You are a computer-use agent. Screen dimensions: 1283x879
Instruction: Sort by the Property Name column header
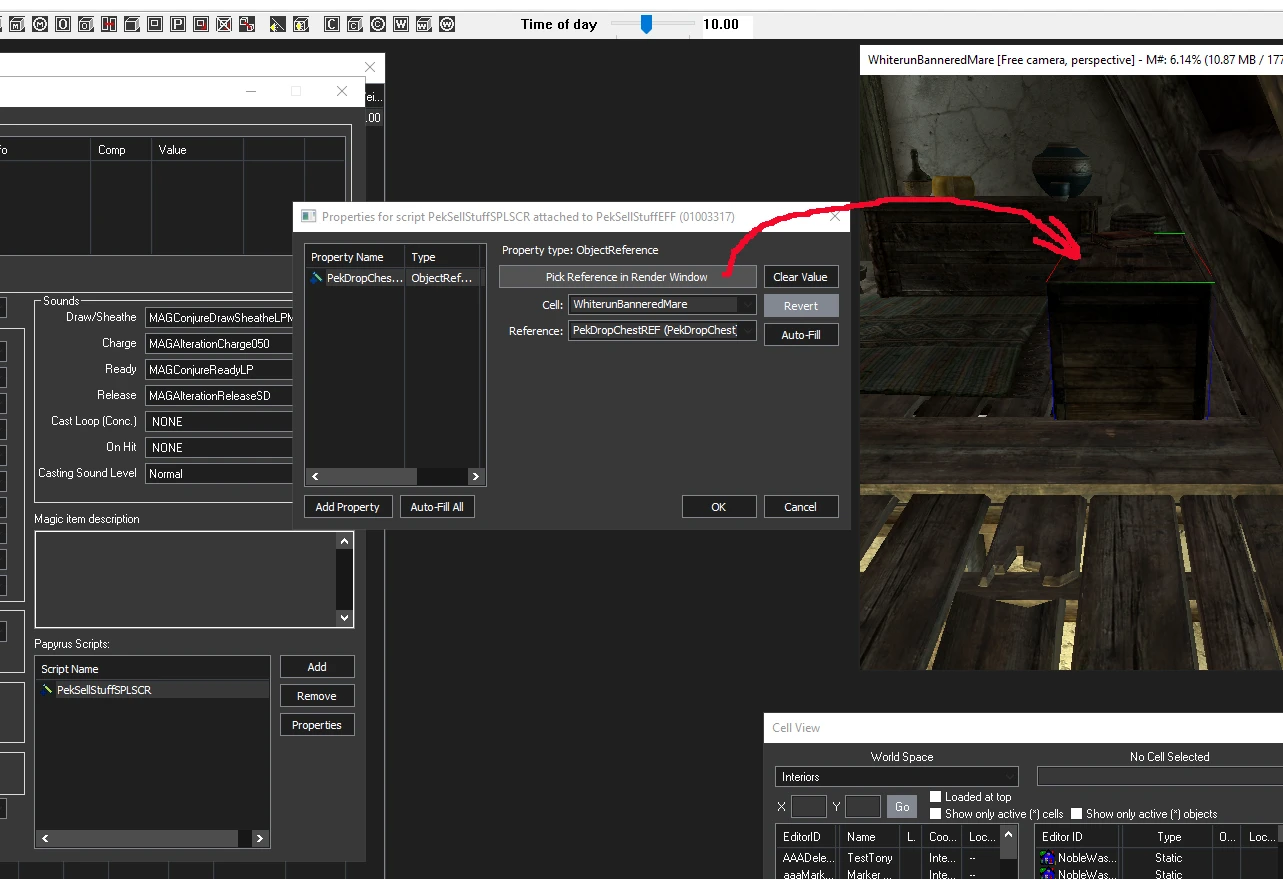pos(355,257)
